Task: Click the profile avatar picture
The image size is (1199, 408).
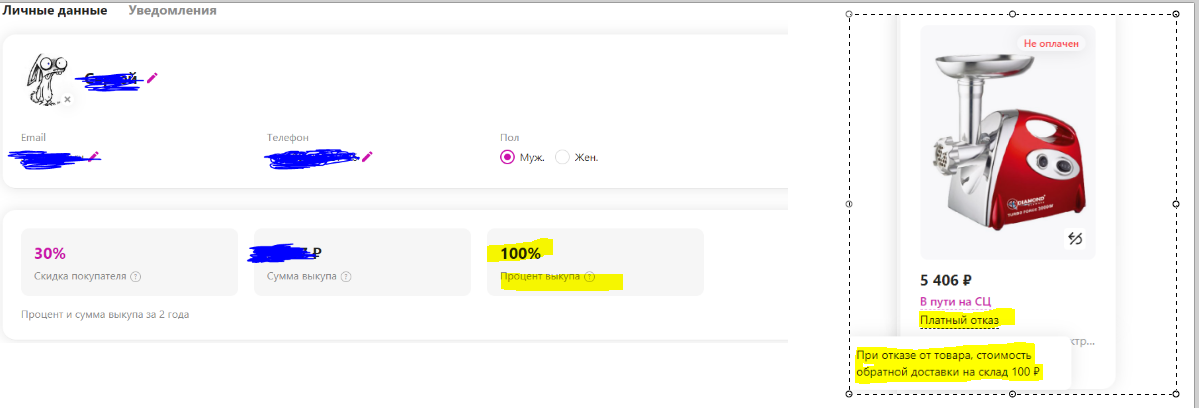Action: coord(47,79)
